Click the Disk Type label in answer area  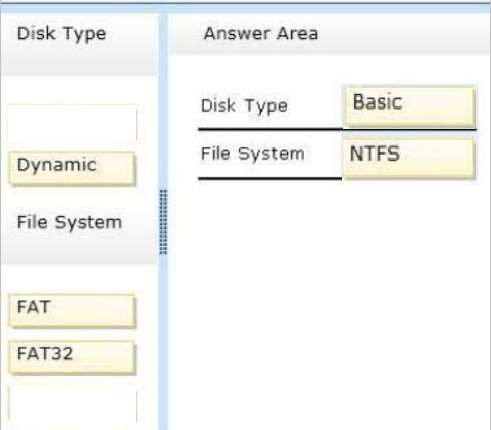(244, 106)
